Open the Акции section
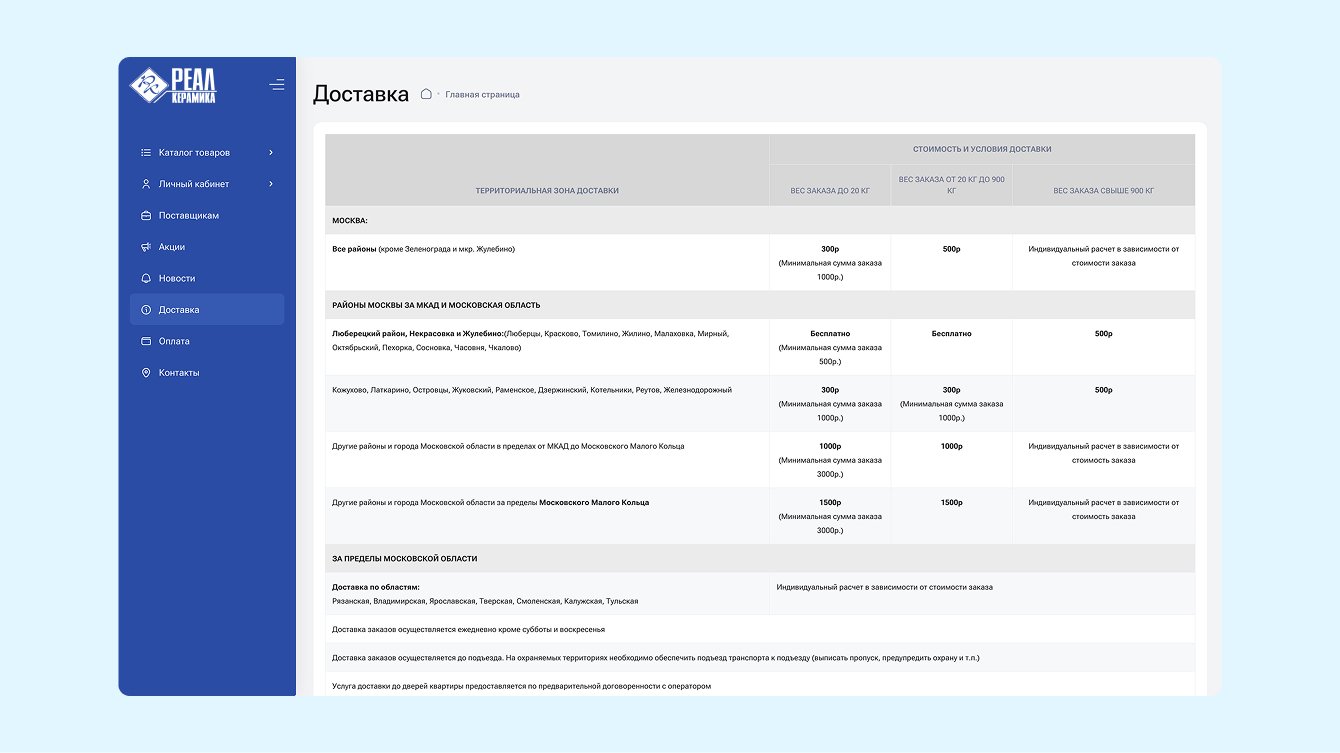Viewport: 1340px width, 753px height. click(207, 247)
